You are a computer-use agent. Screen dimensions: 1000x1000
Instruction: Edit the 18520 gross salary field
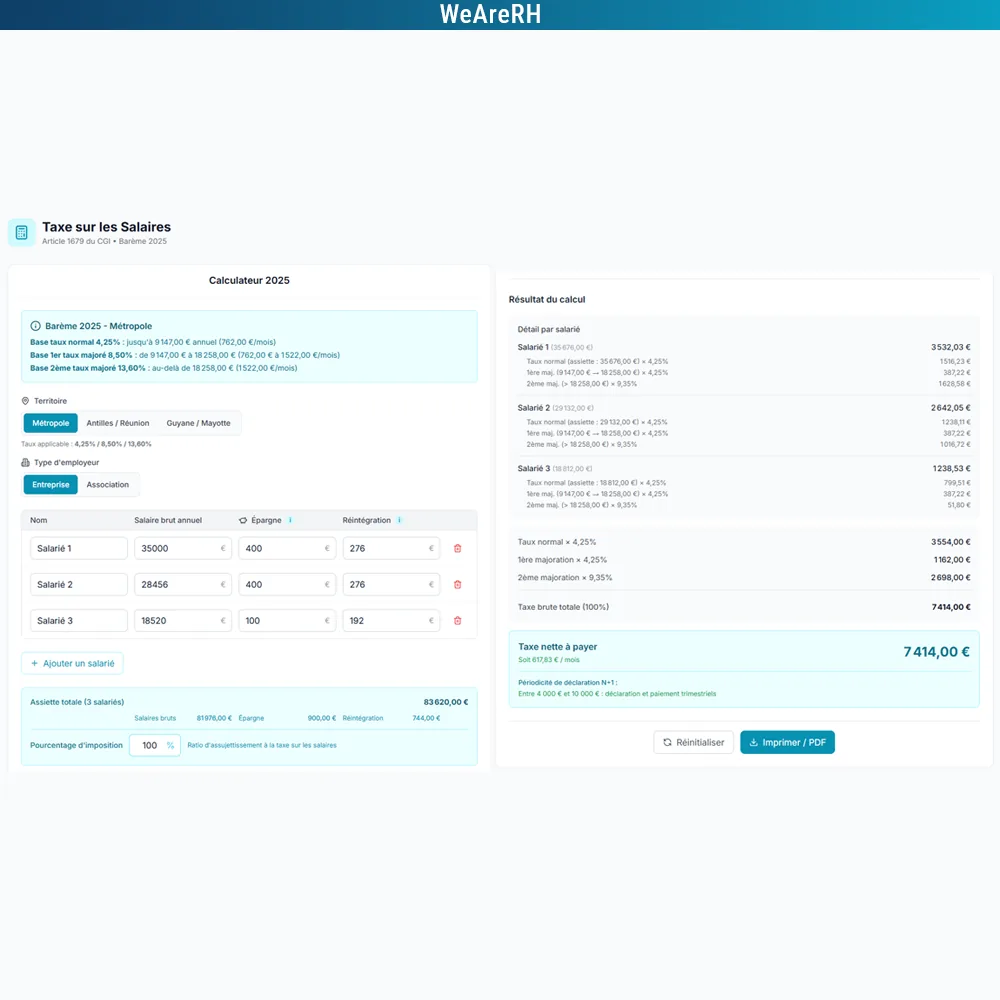[x=183, y=621]
